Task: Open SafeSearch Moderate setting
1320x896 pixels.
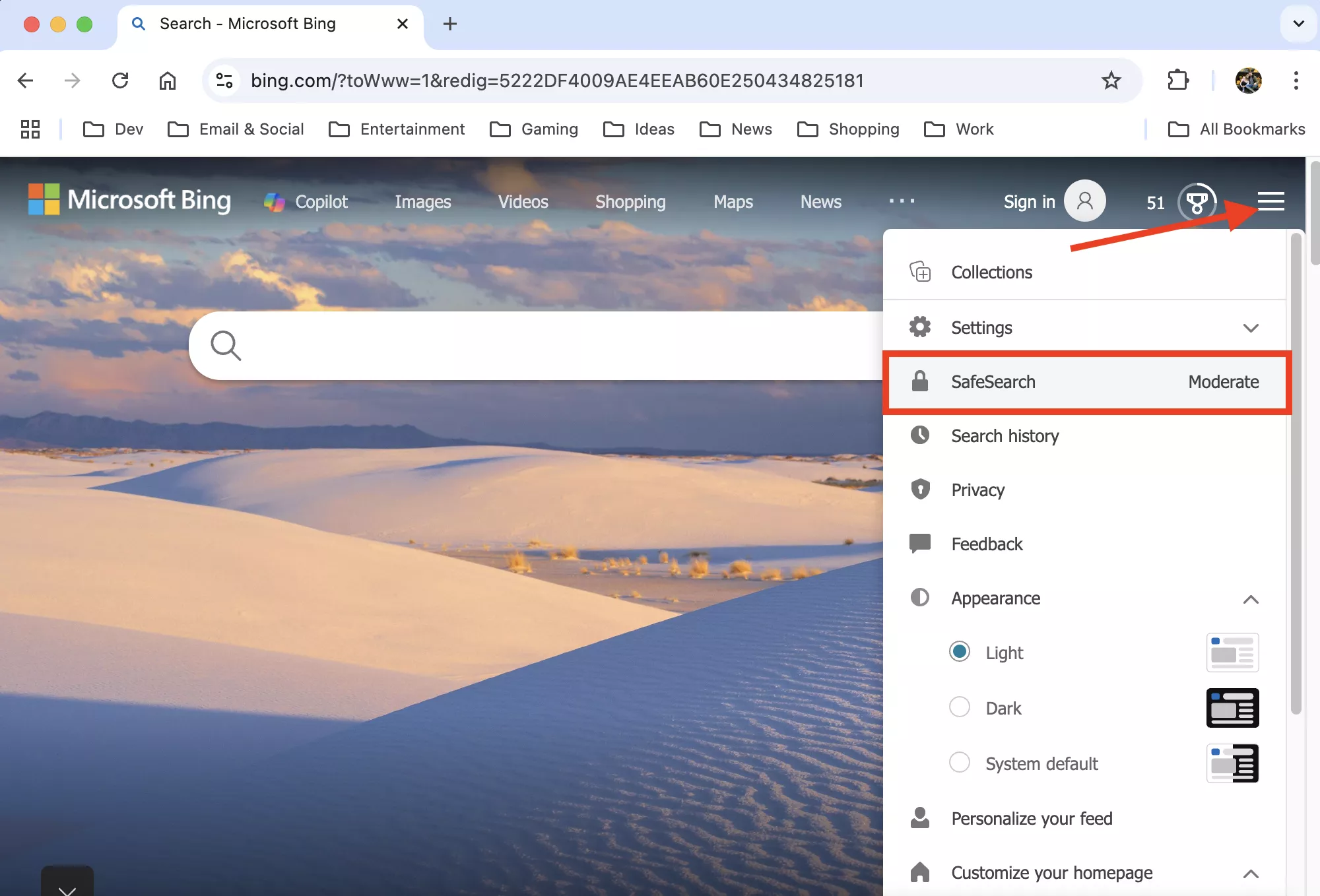Action: click(1086, 382)
